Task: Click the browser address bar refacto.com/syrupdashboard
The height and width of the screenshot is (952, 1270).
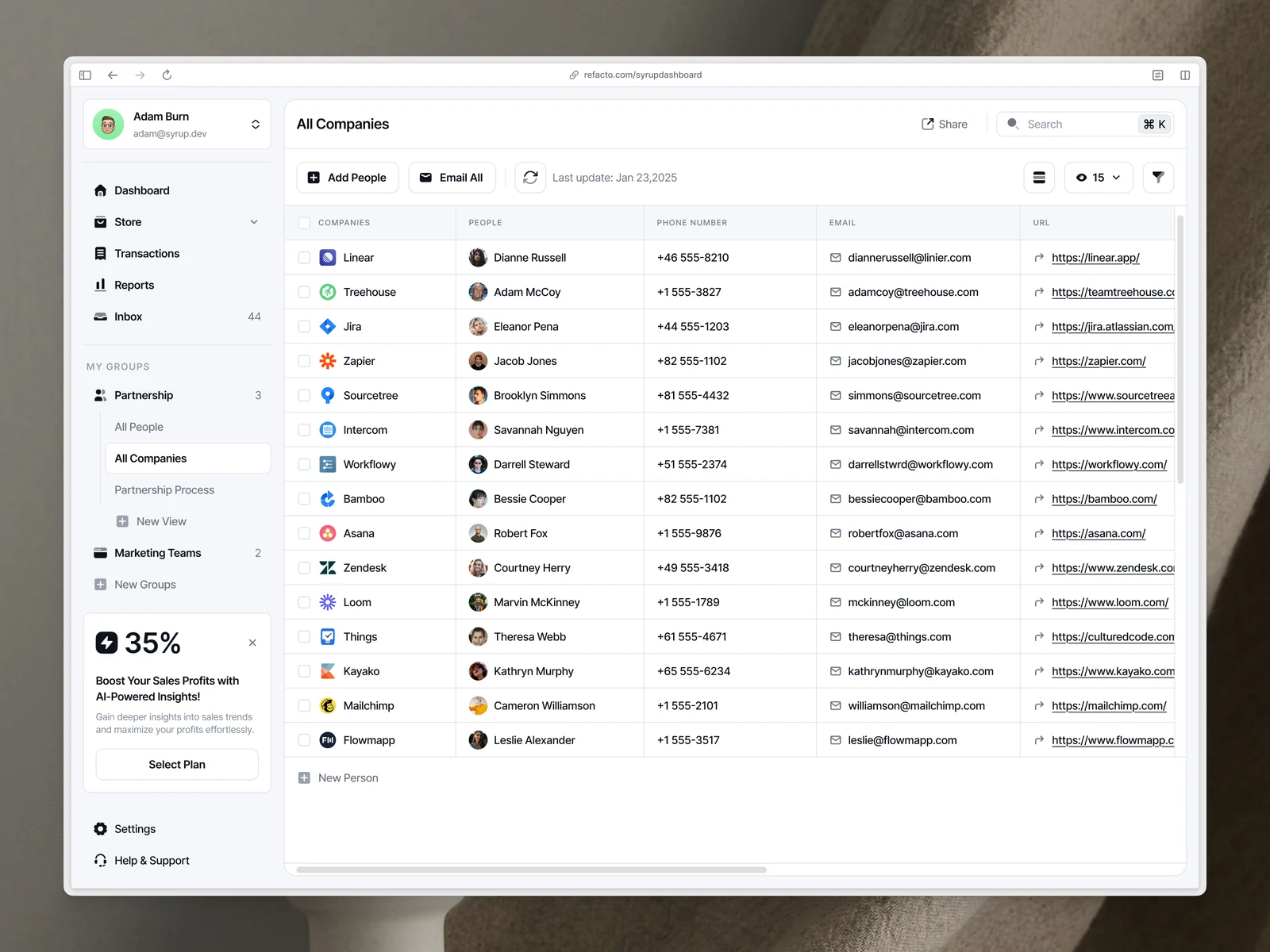Action: click(x=635, y=75)
